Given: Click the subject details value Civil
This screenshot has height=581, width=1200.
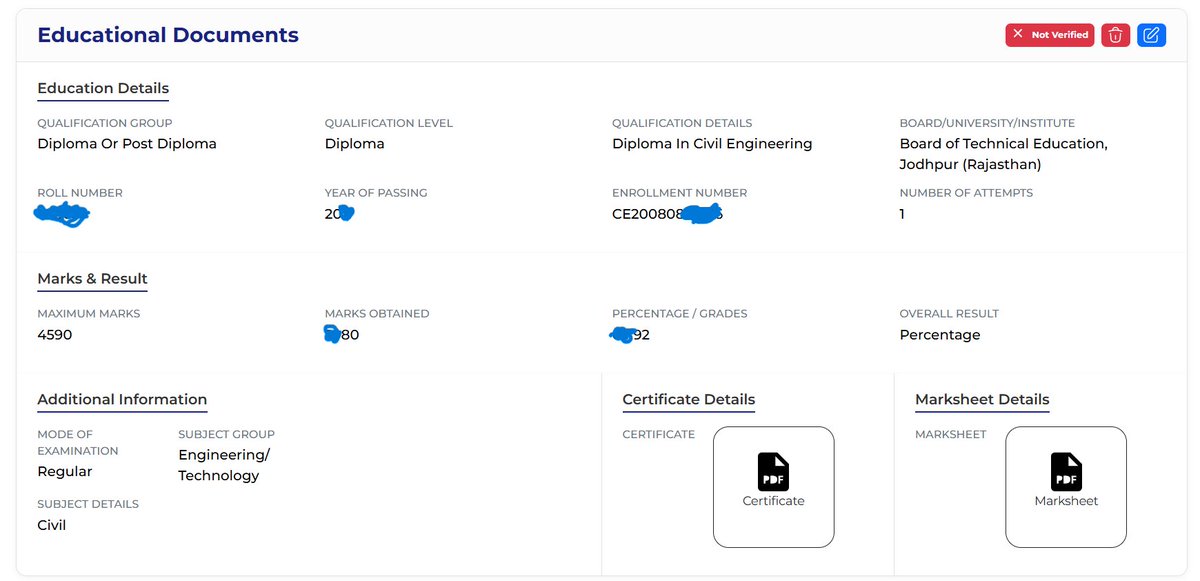Looking at the screenshot, I should [x=52, y=525].
